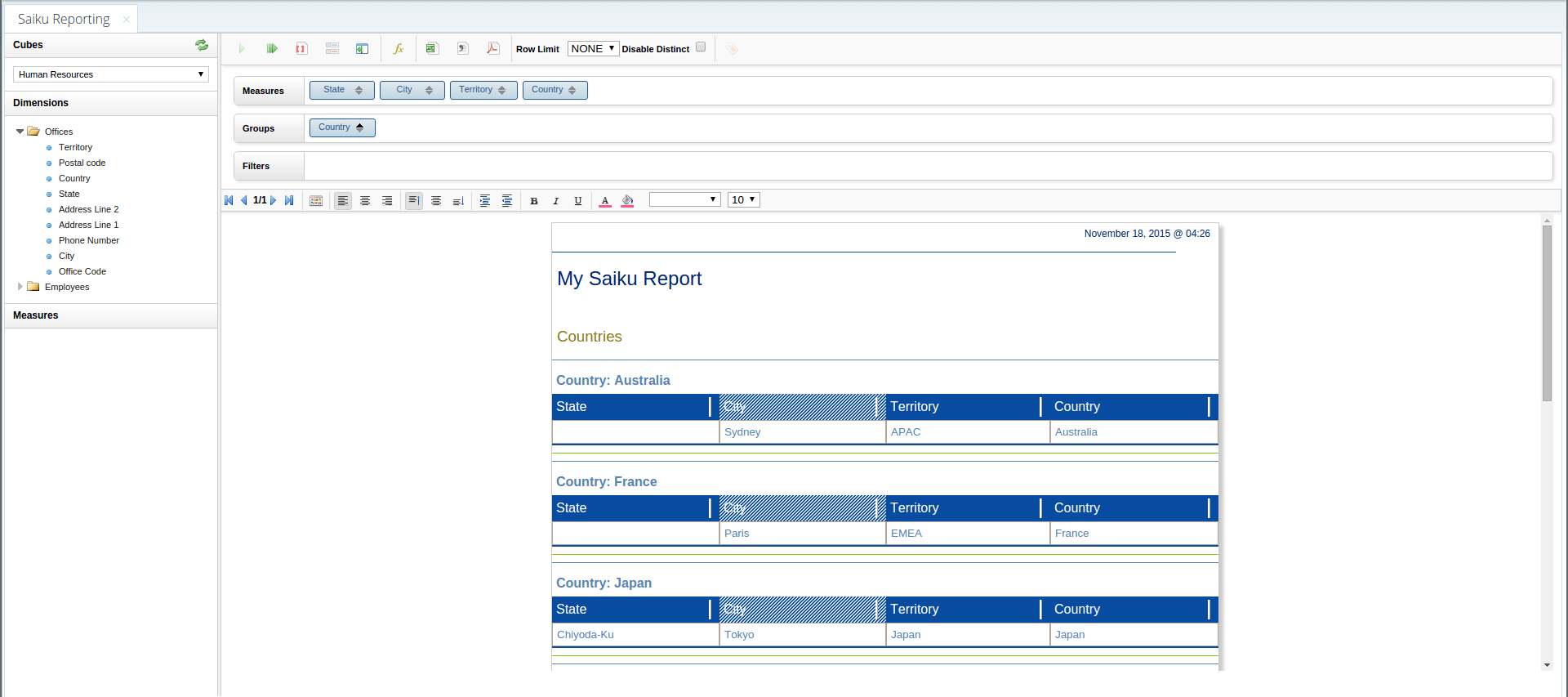This screenshot has height=697, width=1568.
Task: Pick a background fill color
Action: (x=627, y=201)
